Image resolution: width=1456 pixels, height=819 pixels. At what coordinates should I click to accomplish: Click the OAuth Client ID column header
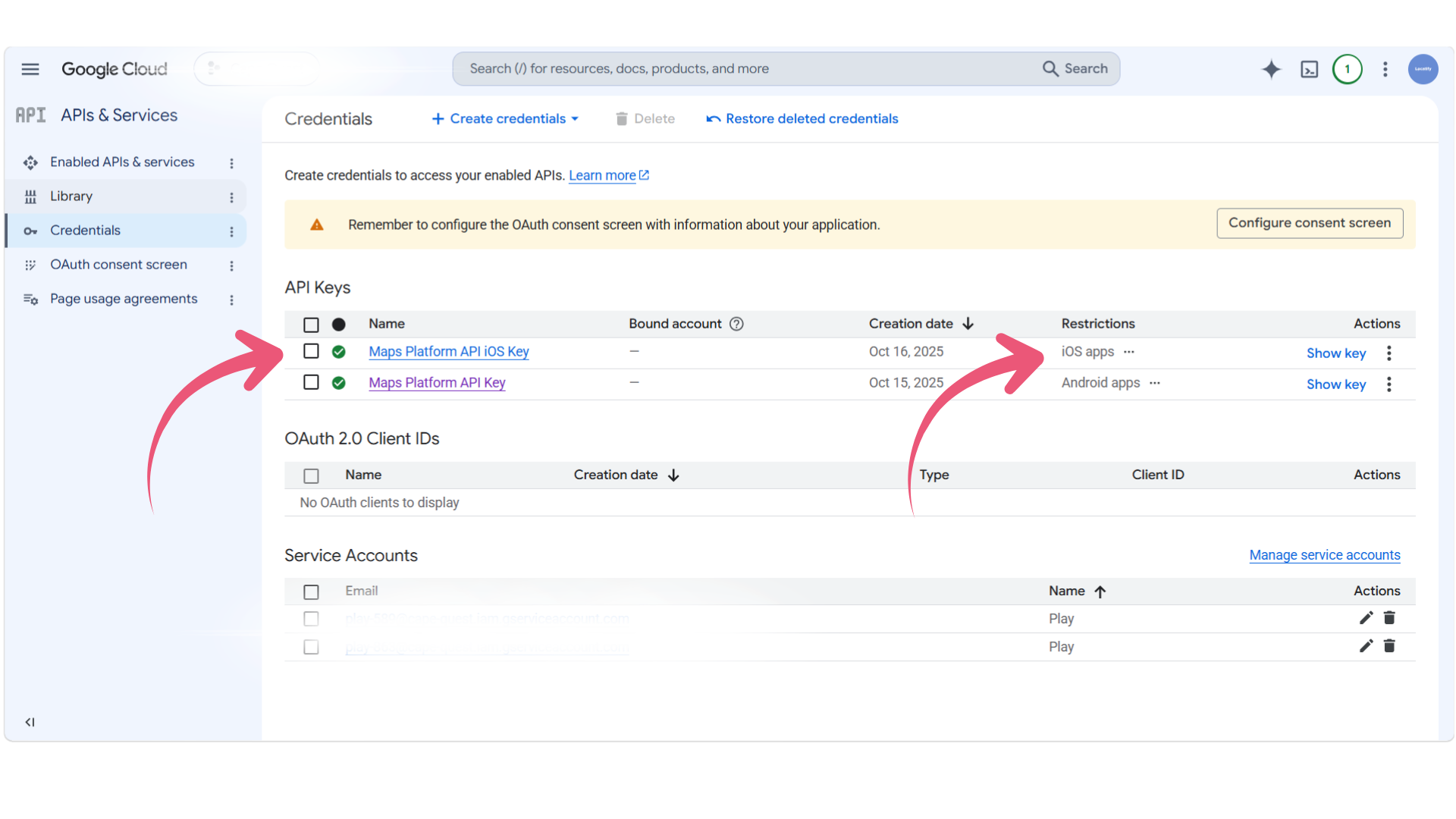tap(1158, 475)
